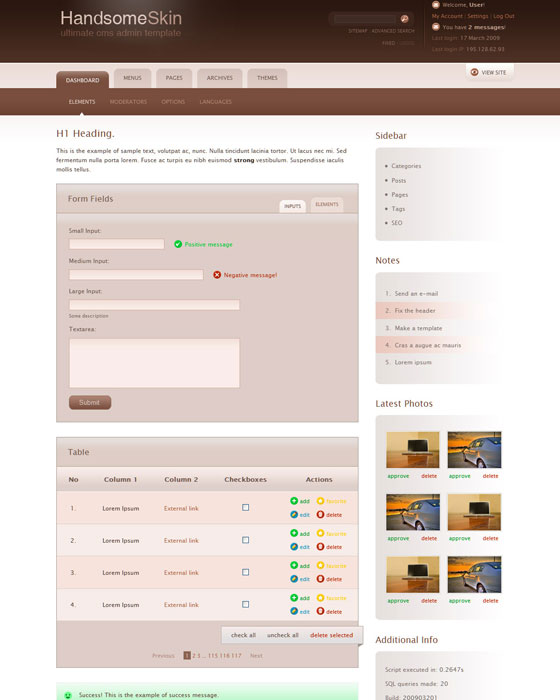Click the Settings link in header
Image resolution: width=560 pixels, height=700 pixels.
[478, 16]
